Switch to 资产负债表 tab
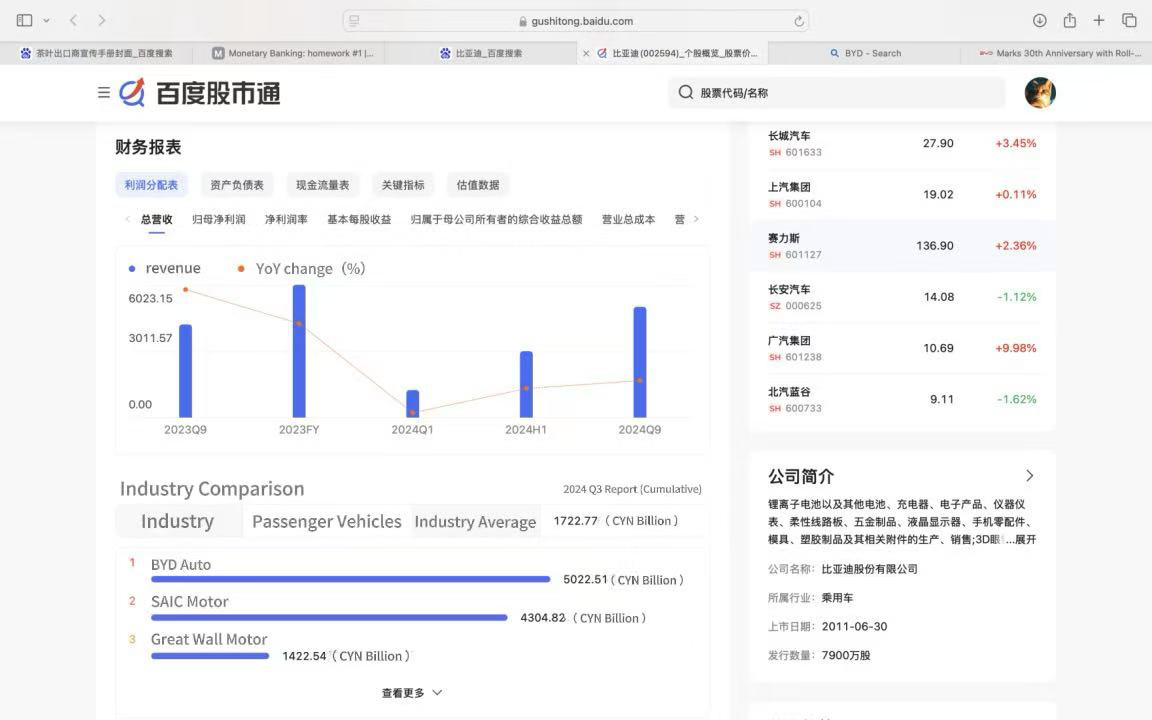The height and width of the screenshot is (720, 1152). pos(237,184)
